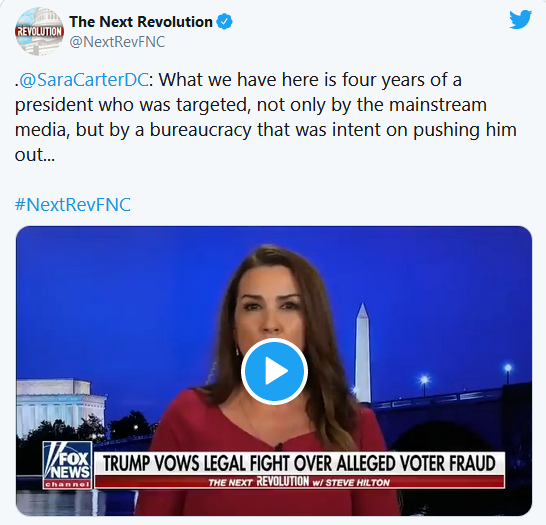The height and width of the screenshot is (525, 546).
Task: Click the Next Revolution w/ Steve Hilton strip
Action: coord(299,482)
